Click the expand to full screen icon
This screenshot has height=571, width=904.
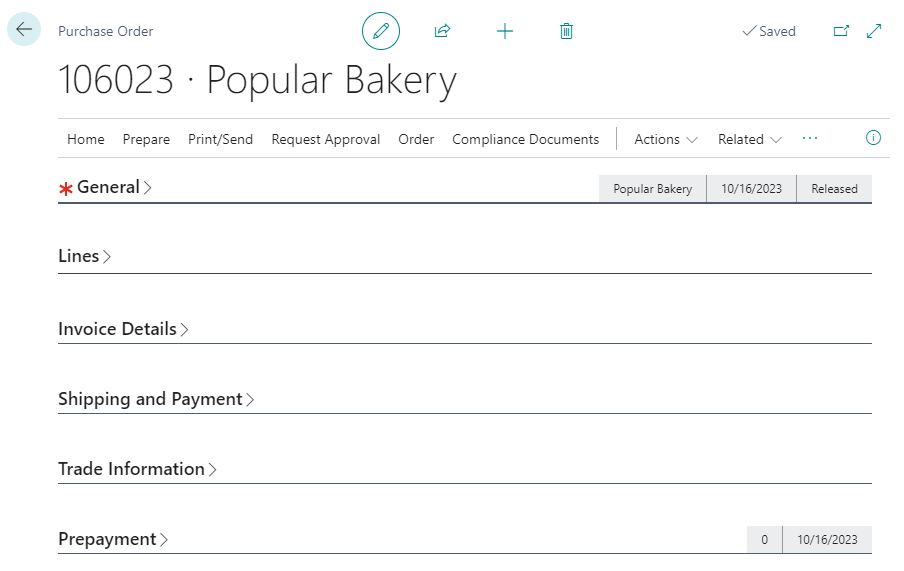874,31
